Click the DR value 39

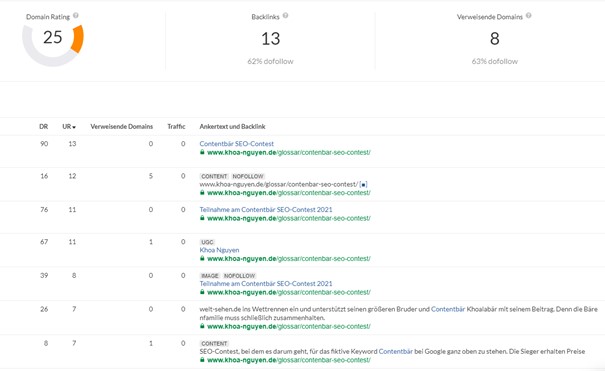(44, 276)
